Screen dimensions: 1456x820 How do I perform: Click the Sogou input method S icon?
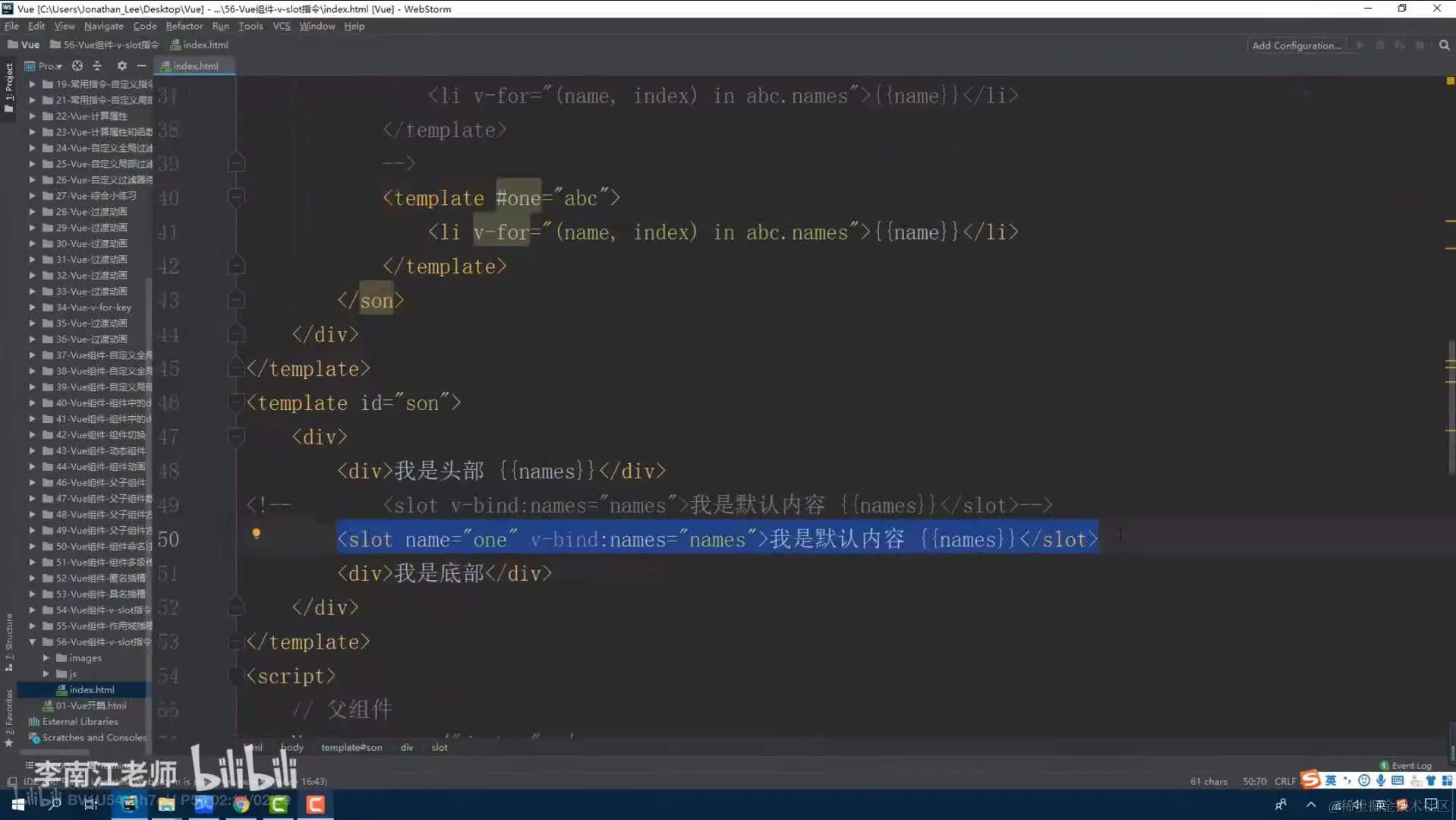coord(1311,780)
